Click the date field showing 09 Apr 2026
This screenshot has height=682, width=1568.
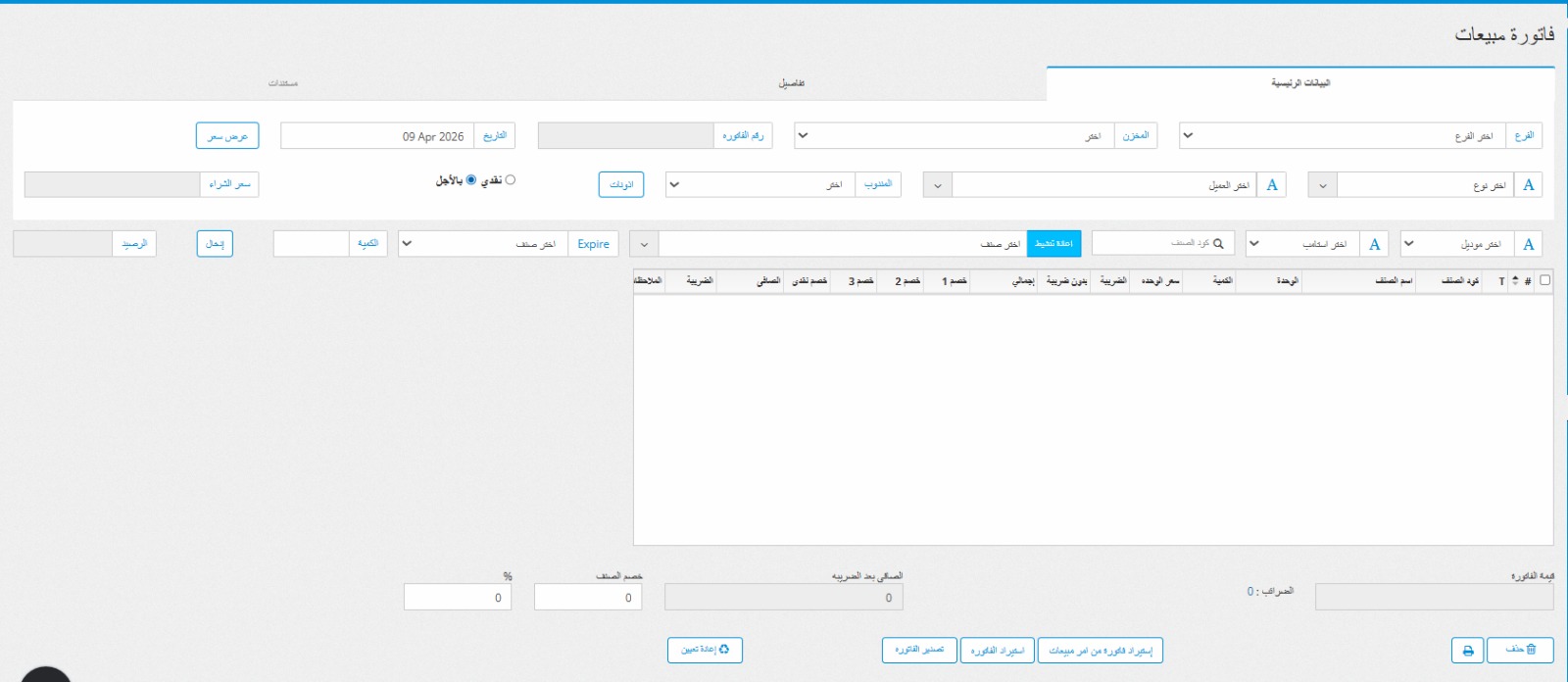click(x=377, y=135)
